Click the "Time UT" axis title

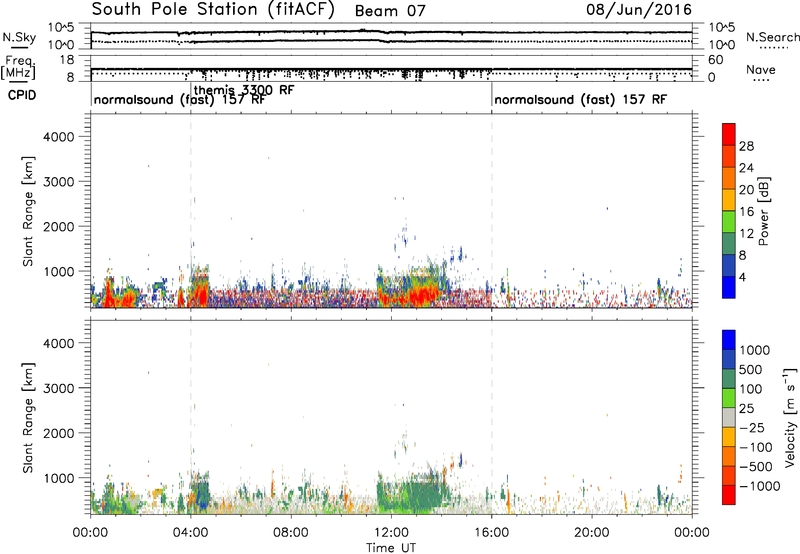[x=391, y=547]
